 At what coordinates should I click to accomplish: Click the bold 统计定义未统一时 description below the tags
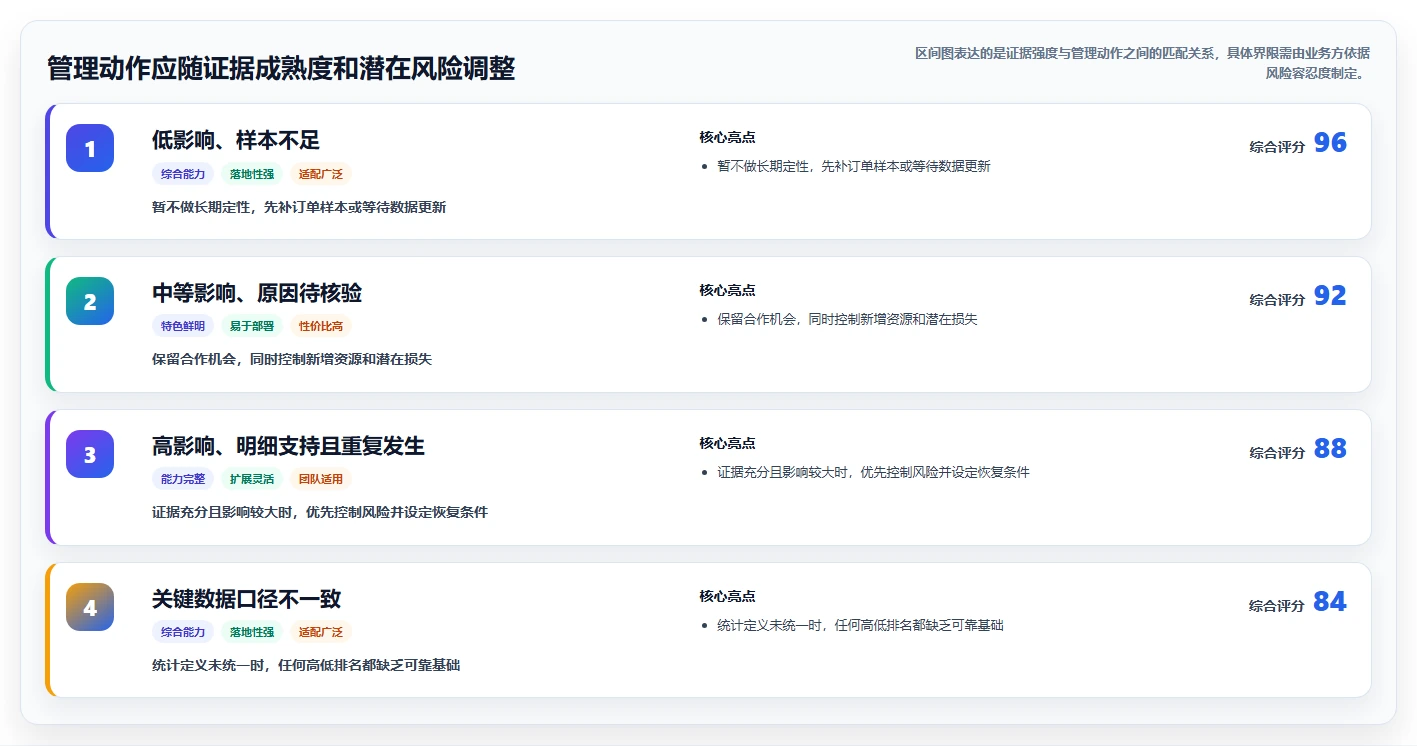306,665
